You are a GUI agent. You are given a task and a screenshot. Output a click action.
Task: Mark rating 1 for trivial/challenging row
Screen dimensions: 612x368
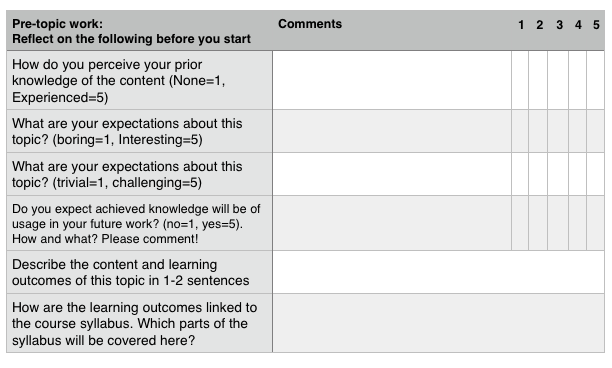point(520,174)
